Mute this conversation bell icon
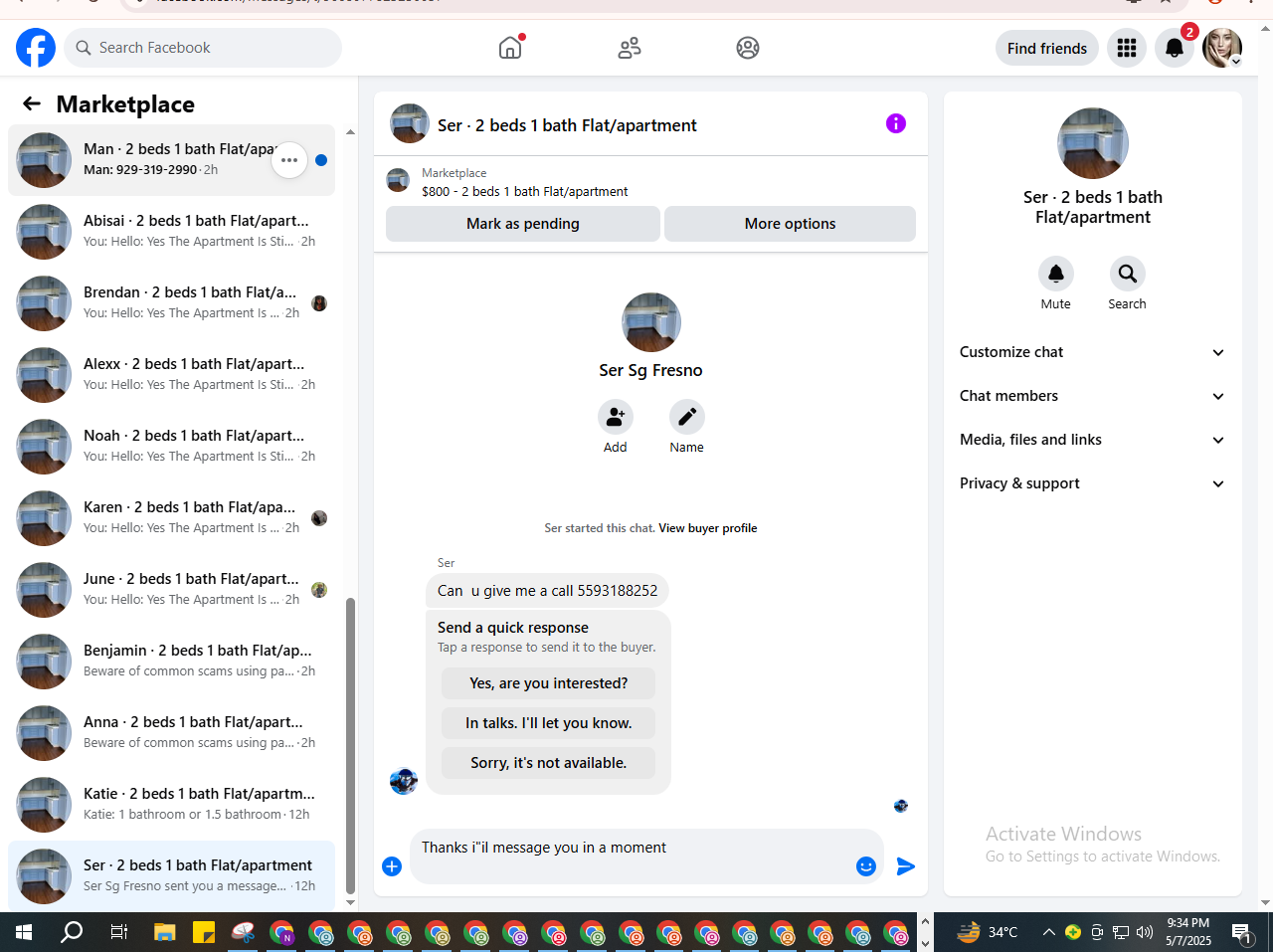 pyautogui.click(x=1056, y=274)
